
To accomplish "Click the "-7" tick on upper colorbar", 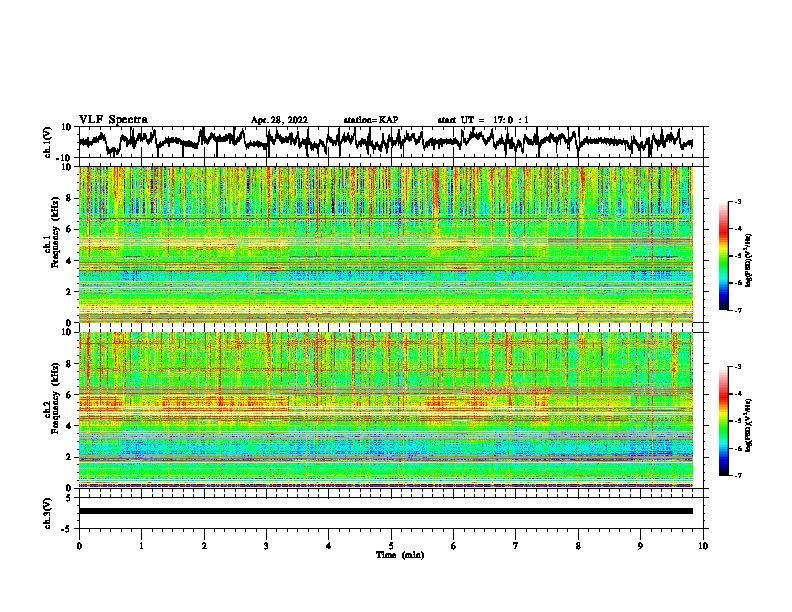I will [738, 310].
